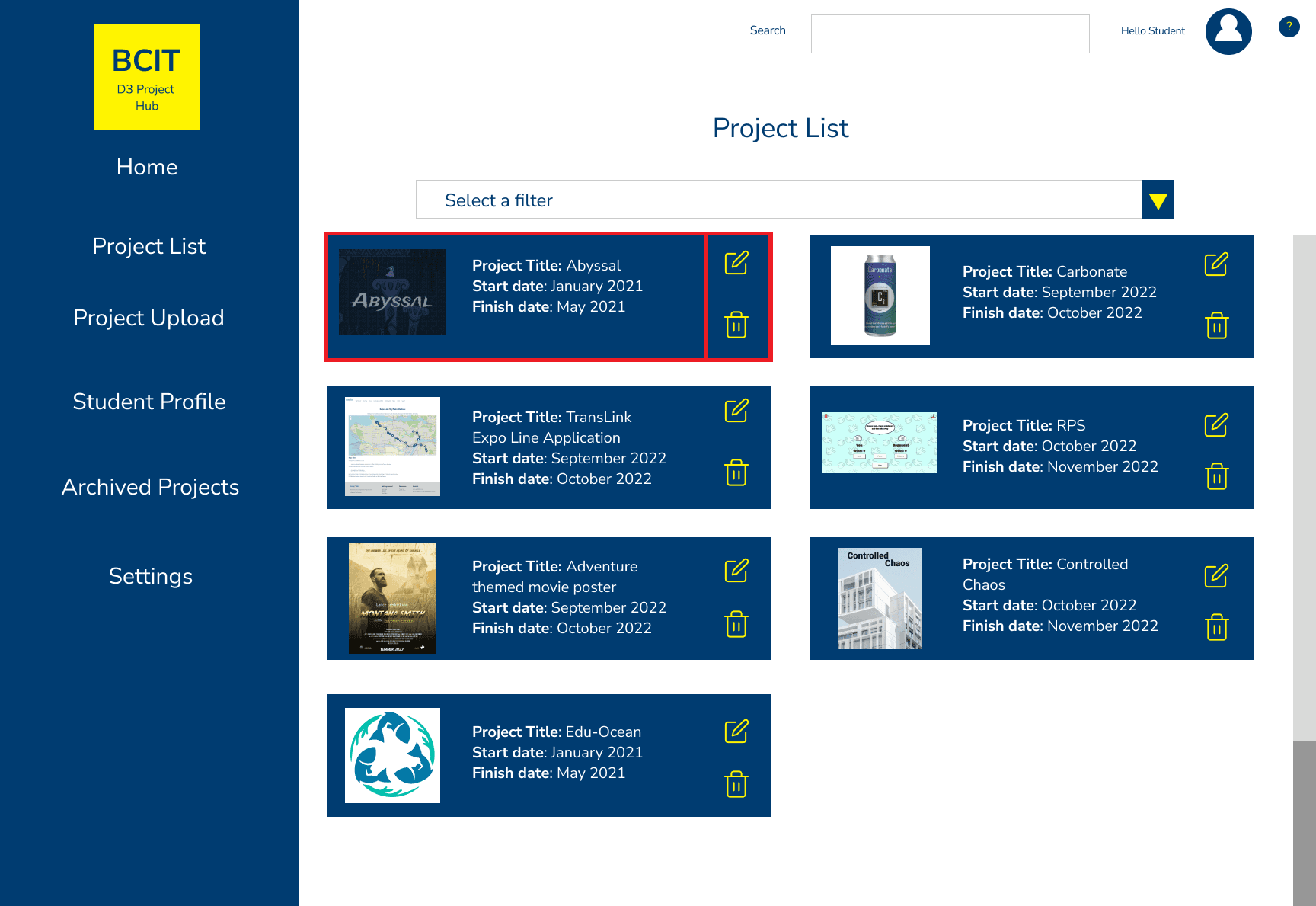Open the edit icon for Abyssal project
Screen dimensions: 1316x906
(x=736, y=264)
